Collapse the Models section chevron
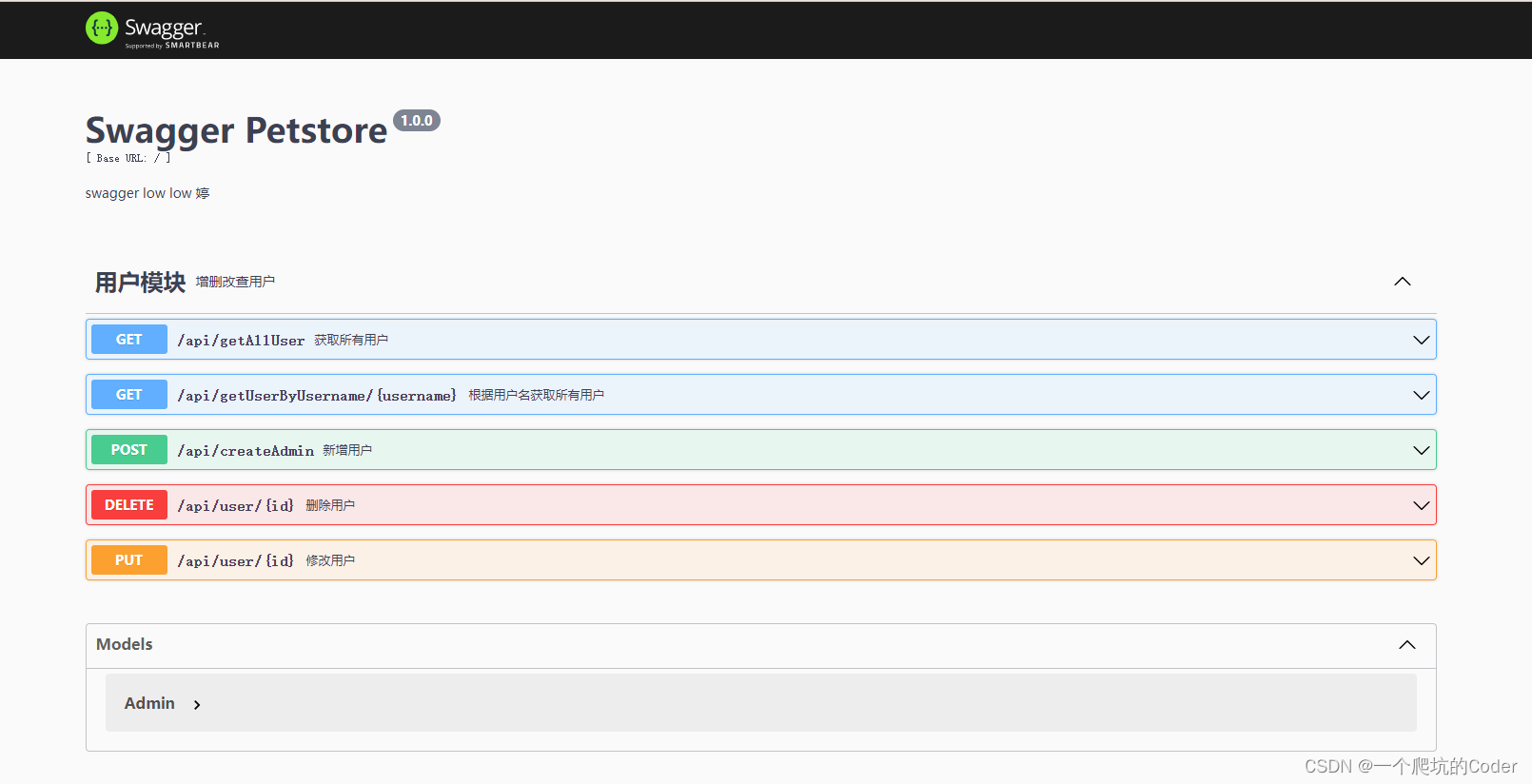This screenshot has height=784, width=1532. point(1407,645)
